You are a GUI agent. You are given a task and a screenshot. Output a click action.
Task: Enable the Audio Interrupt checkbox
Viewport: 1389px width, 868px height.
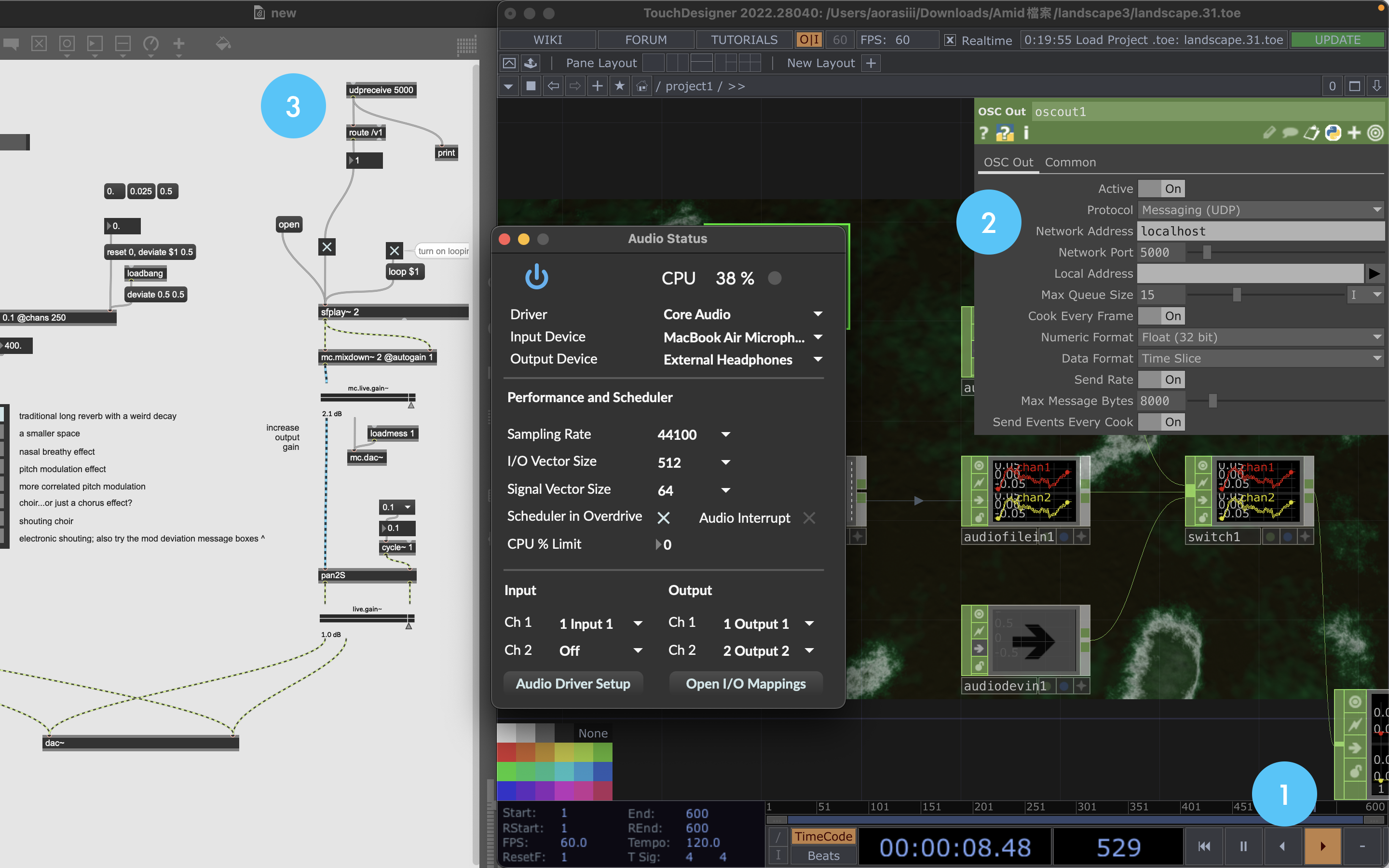[809, 518]
